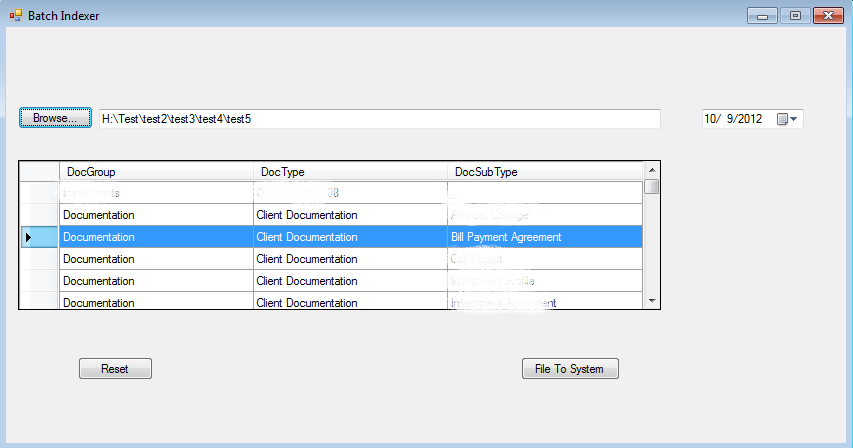Viewport: 853px width, 448px height.
Task: Click the Batch Indexer title bar icon
Action: coord(15,16)
